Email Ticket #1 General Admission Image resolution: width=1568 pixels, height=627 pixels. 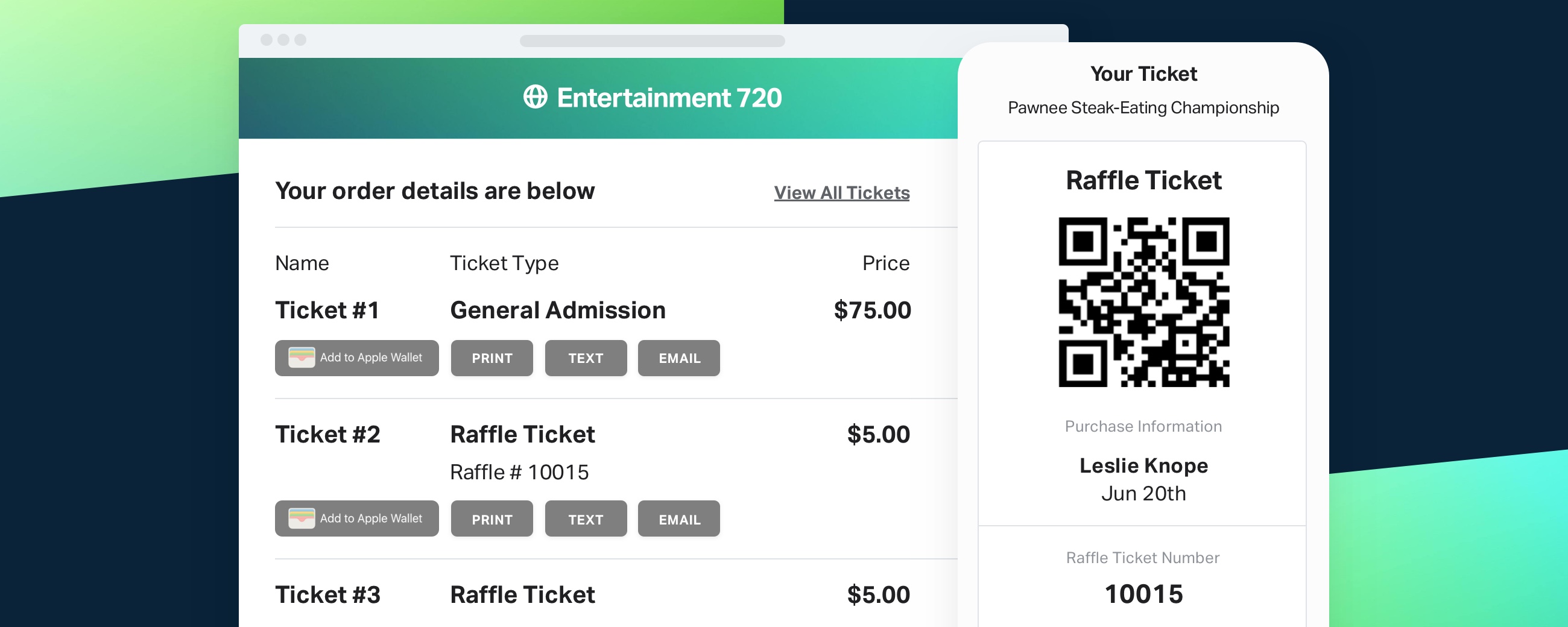(x=678, y=358)
